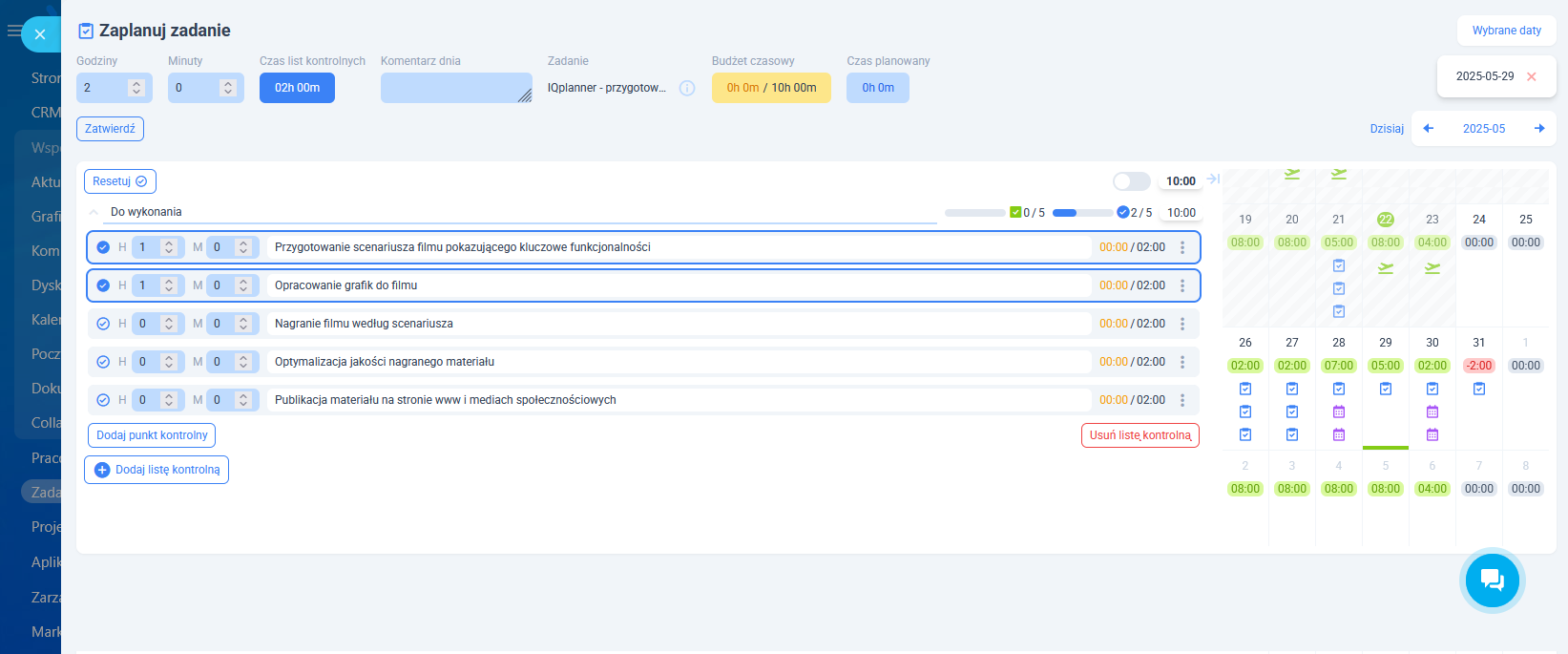The image size is (1568, 654).
Task: Close the sidebar with the X button
Action: pos(40,34)
